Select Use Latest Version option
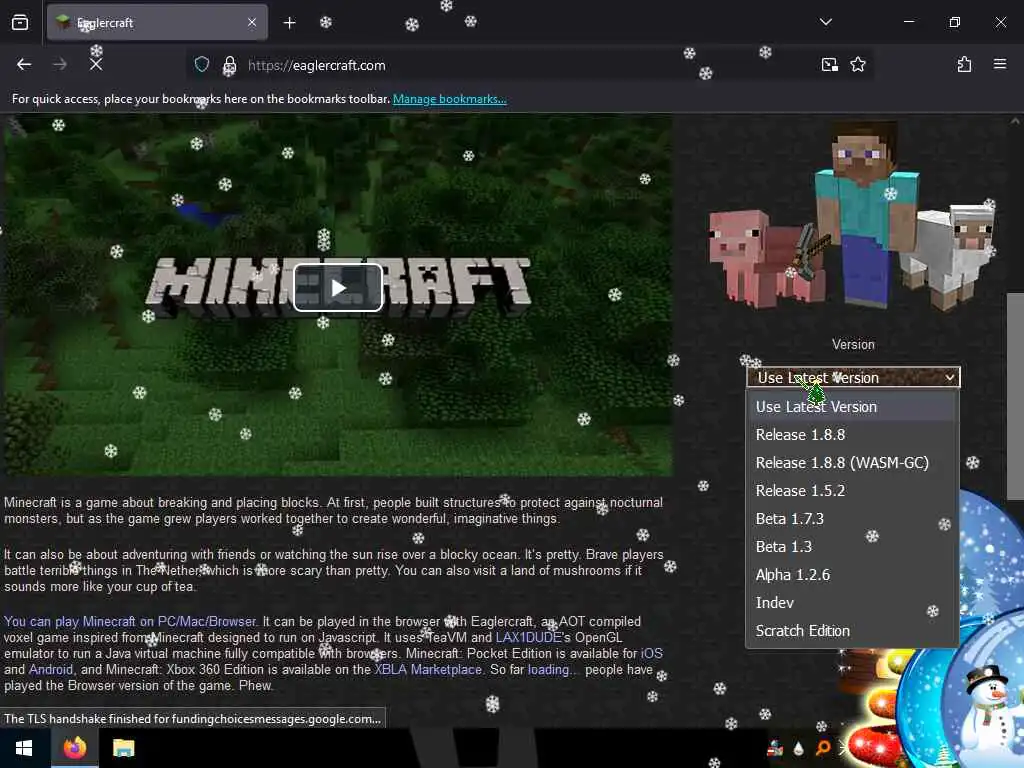1024x768 pixels. point(852,407)
